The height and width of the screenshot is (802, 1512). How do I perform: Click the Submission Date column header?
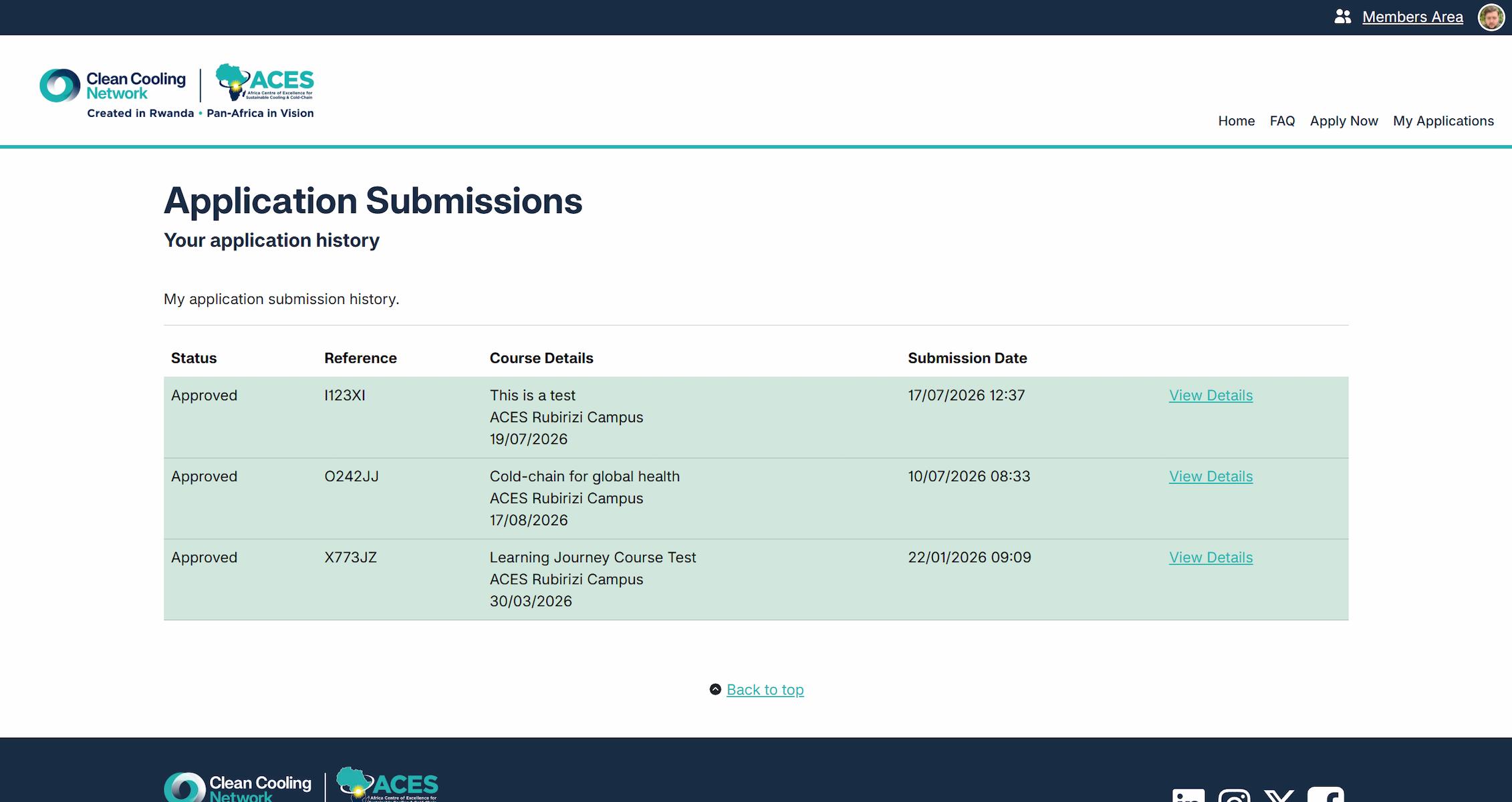tap(967, 358)
